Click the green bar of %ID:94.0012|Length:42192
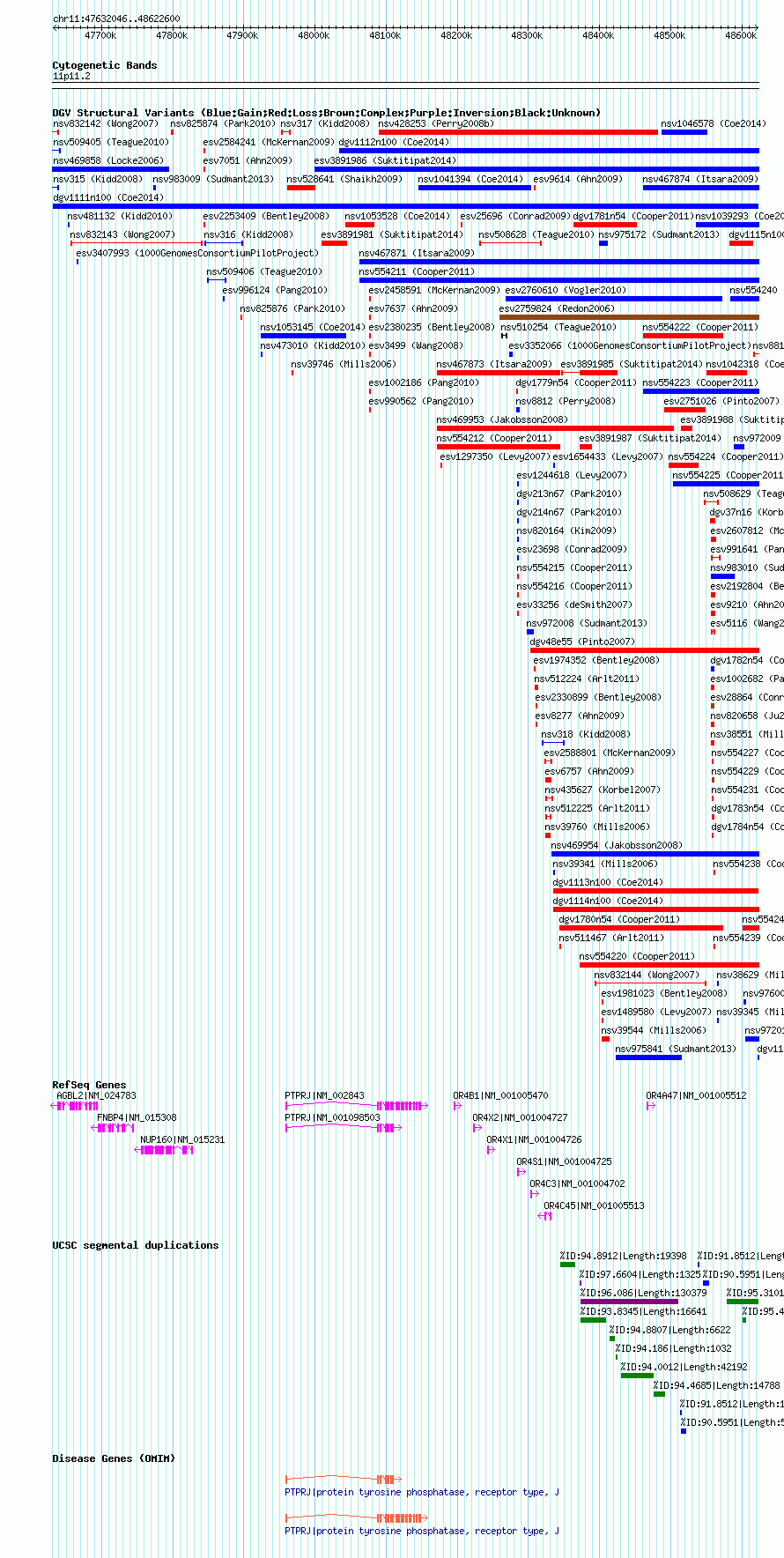The width and height of the screenshot is (784, 1558). 637,1376
